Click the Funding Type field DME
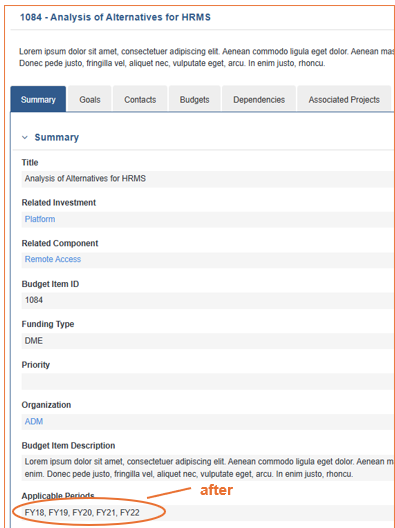The image size is (395, 528). pyautogui.click(x=208, y=341)
